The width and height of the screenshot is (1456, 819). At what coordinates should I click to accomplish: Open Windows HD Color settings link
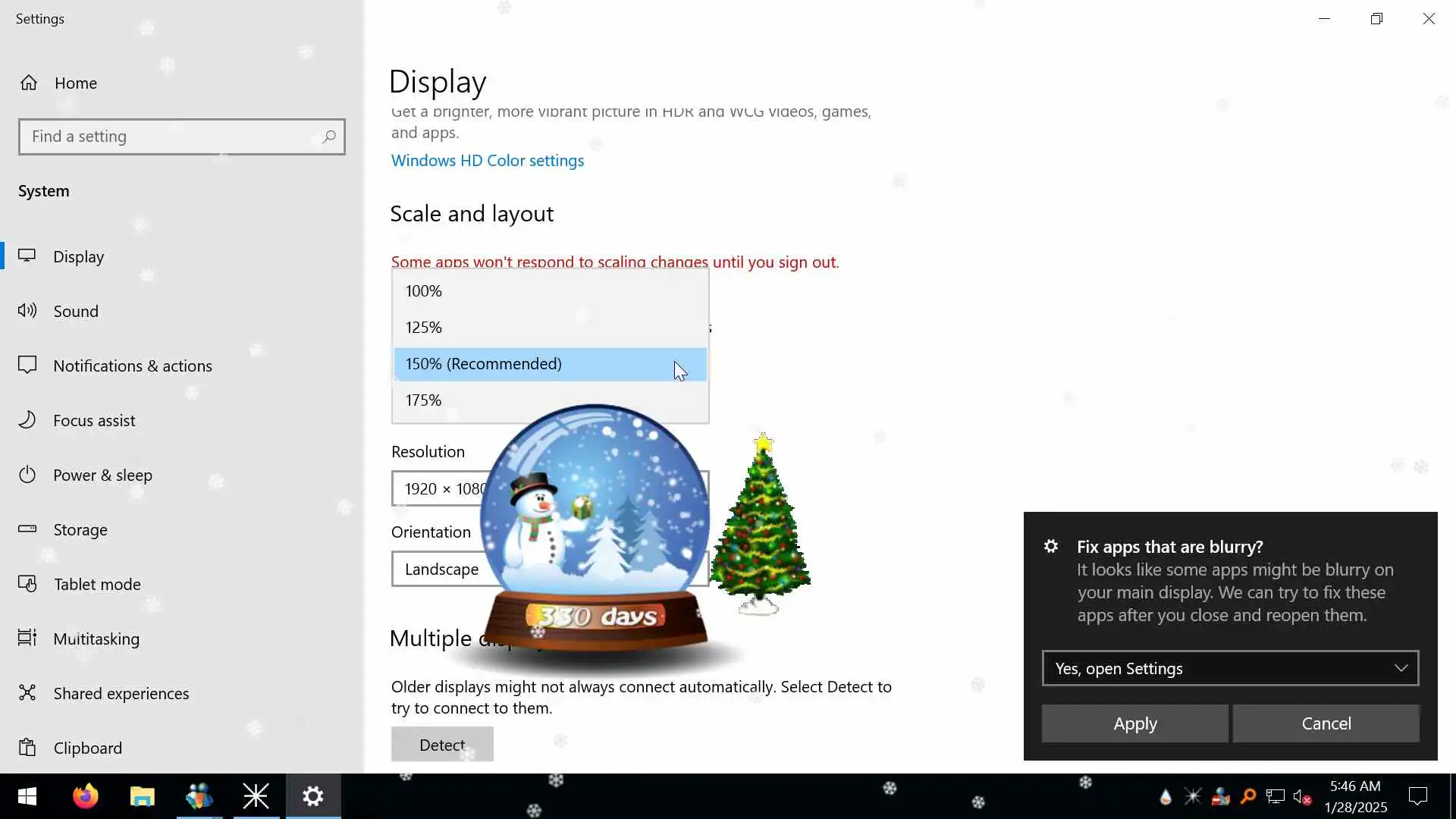pyautogui.click(x=487, y=161)
